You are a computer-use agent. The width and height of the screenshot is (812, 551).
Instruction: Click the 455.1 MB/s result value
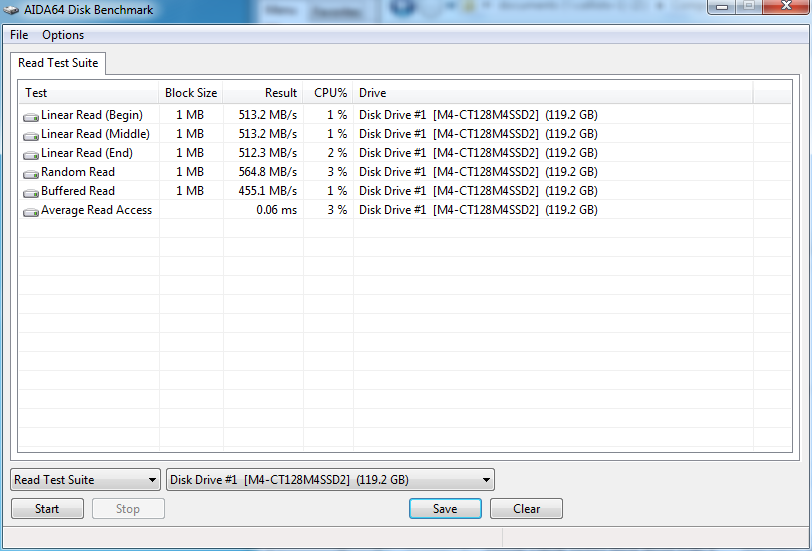point(268,191)
